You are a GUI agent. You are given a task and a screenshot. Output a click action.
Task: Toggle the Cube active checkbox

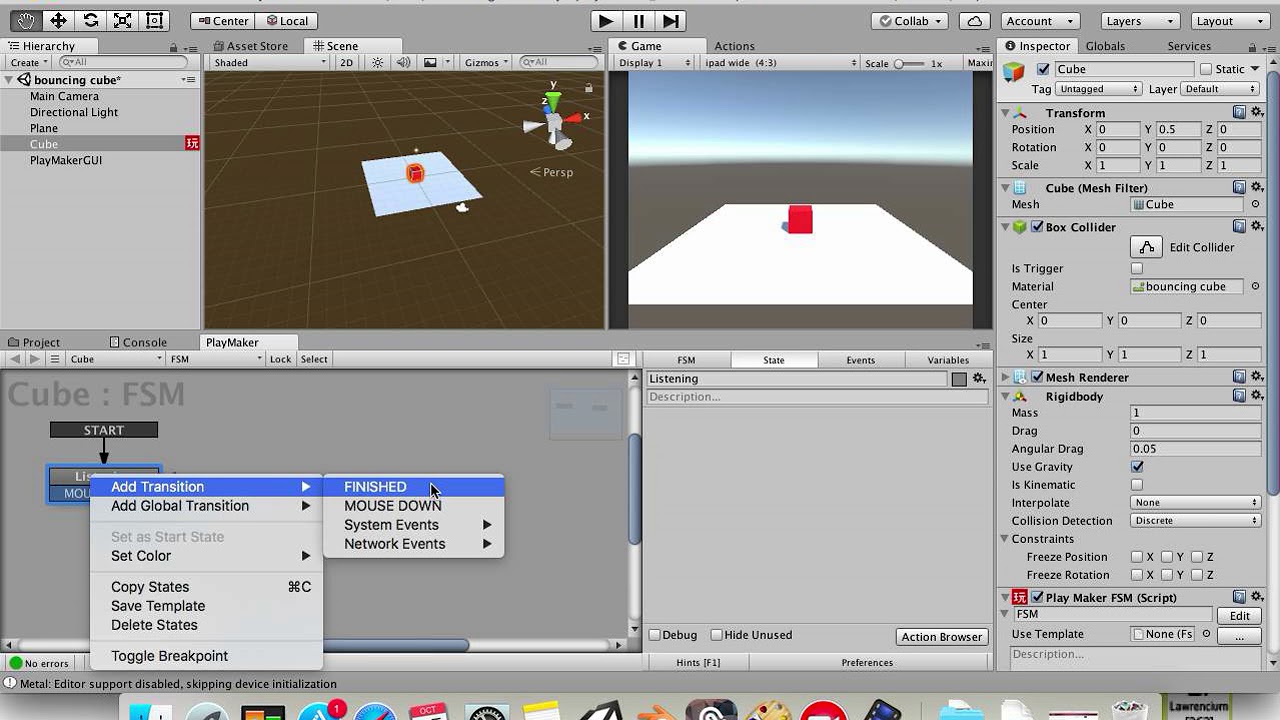tap(1044, 69)
